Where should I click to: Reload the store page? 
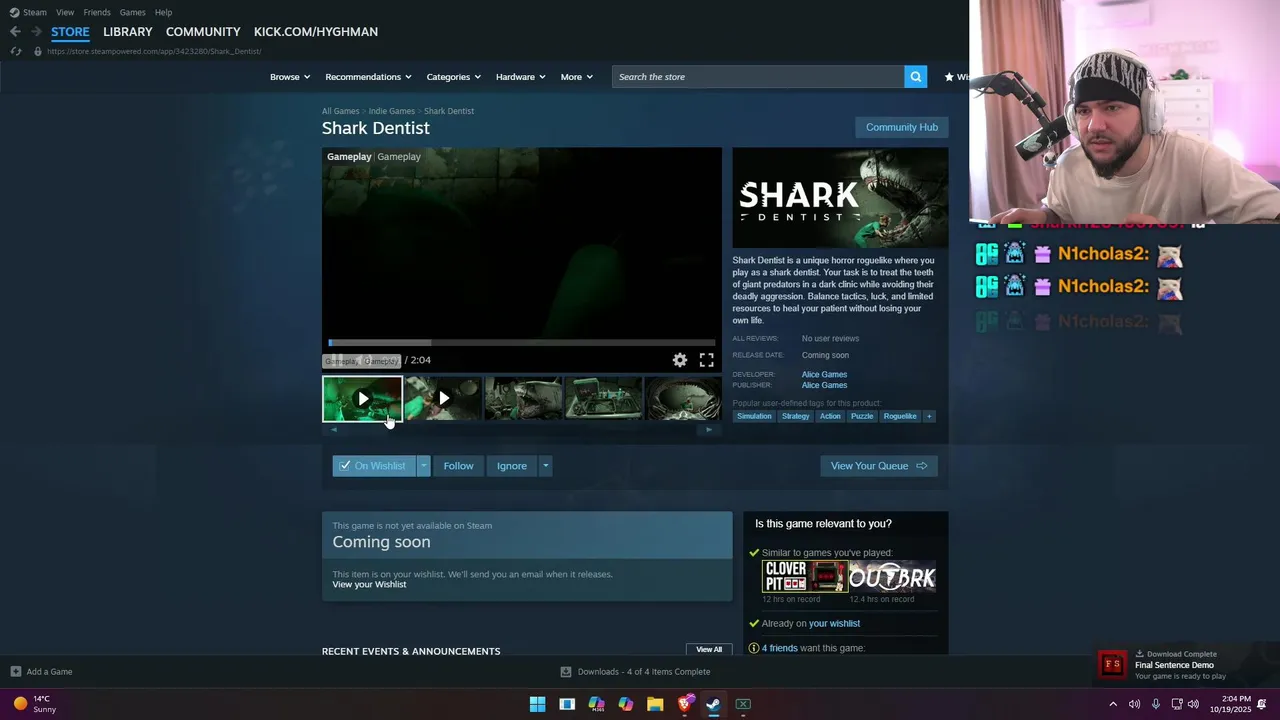click(16, 51)
